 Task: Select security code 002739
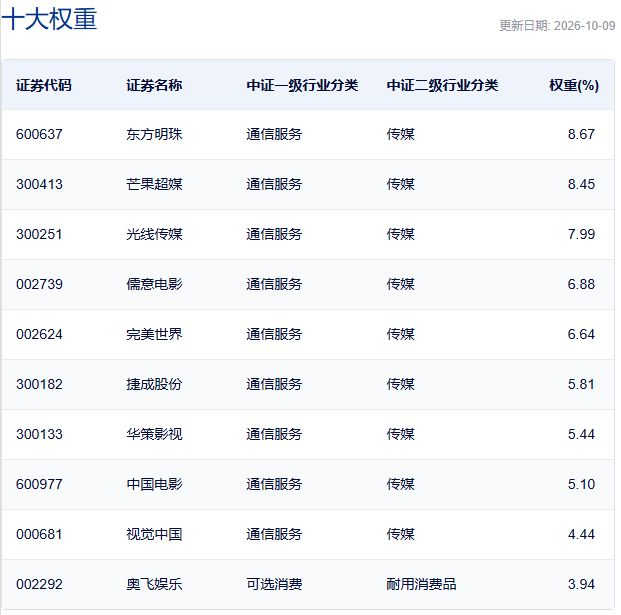tap(39, 284)
